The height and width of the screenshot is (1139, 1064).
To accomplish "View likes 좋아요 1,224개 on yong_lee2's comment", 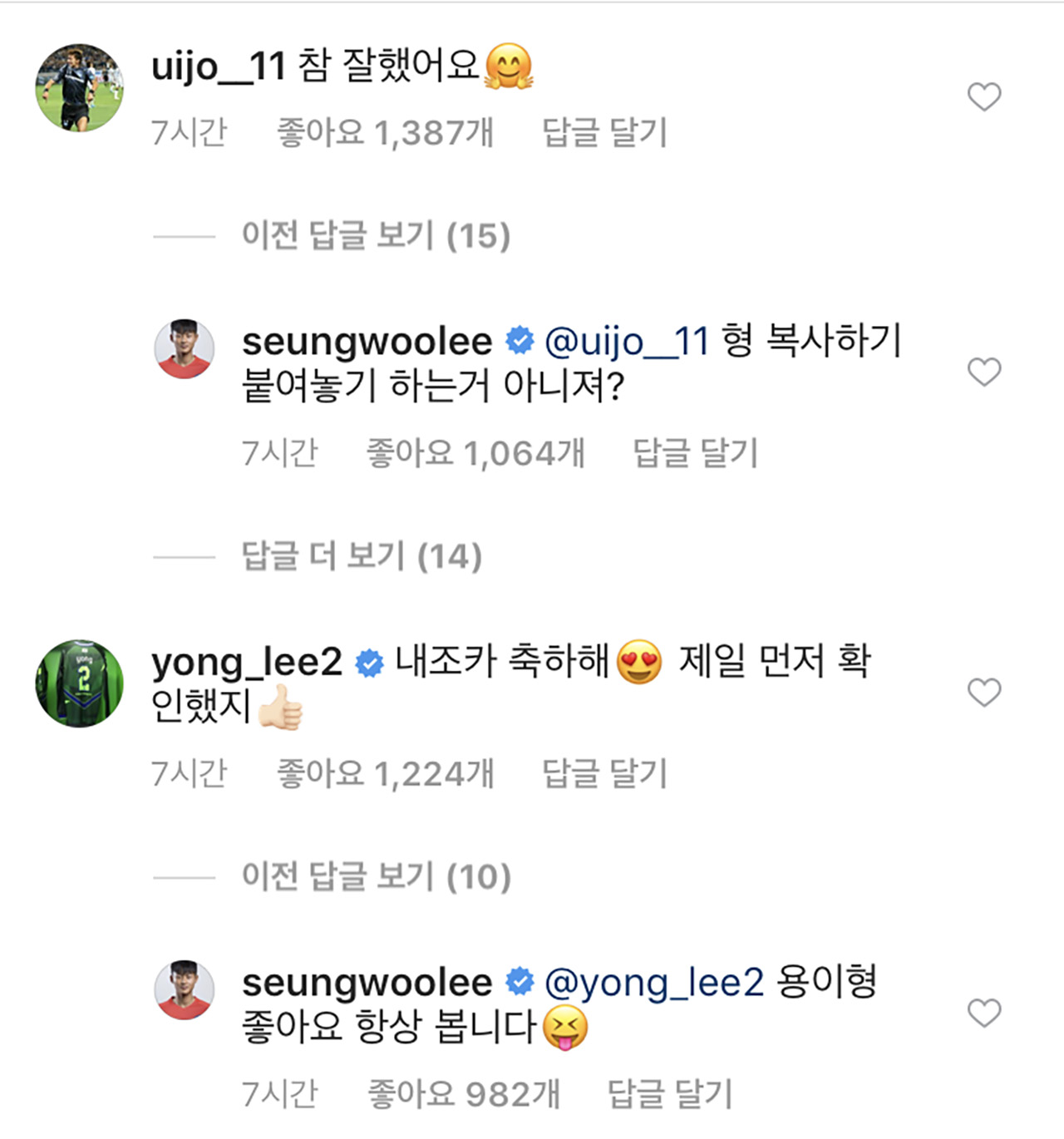I will [385, 774].
